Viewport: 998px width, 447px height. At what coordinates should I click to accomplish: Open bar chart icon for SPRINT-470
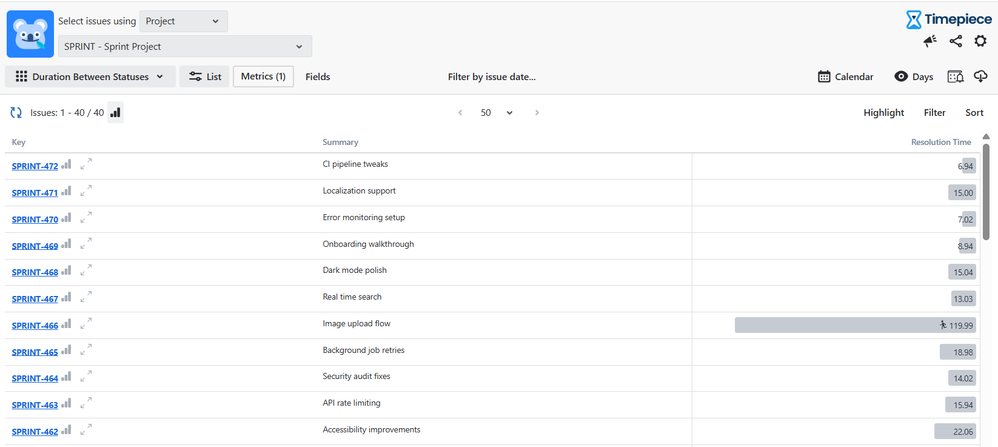(66, 218)
